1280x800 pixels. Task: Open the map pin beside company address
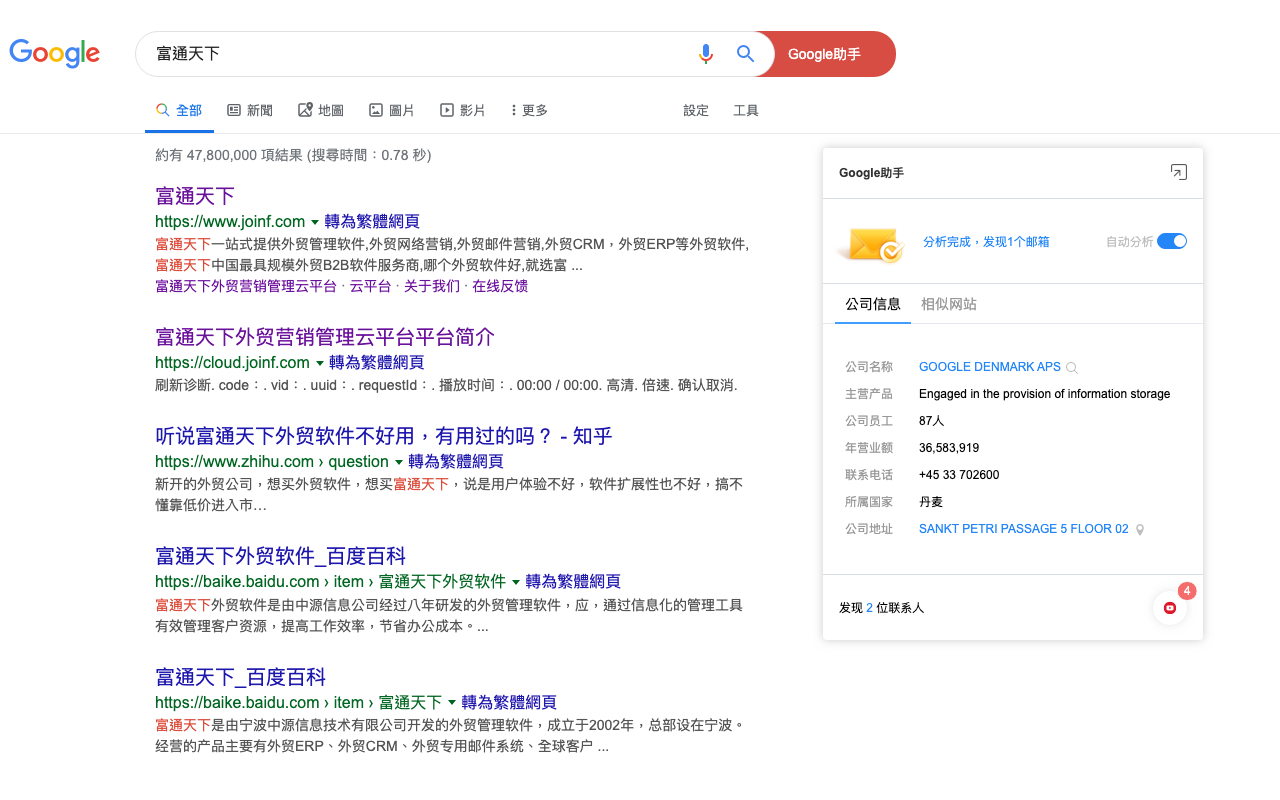(1140, 530)
